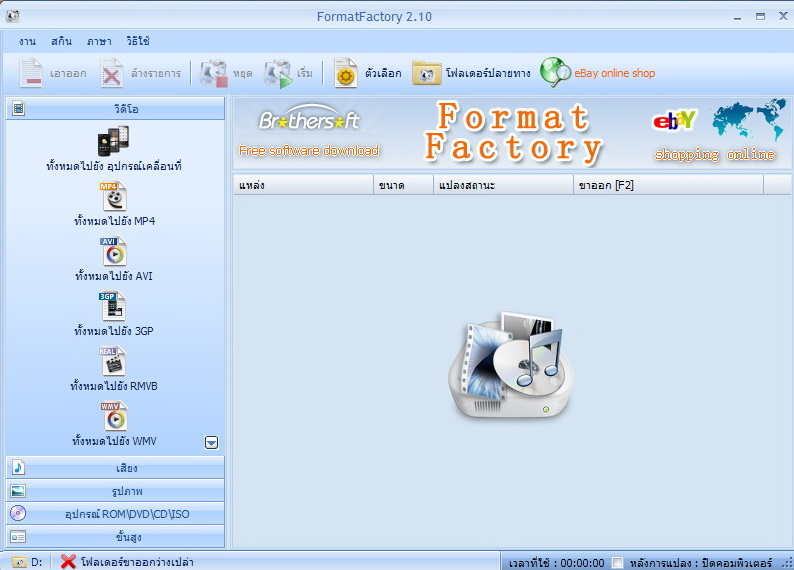
Task: Open the Language (ภาษา) menu
Action: (x=99, y=42)
